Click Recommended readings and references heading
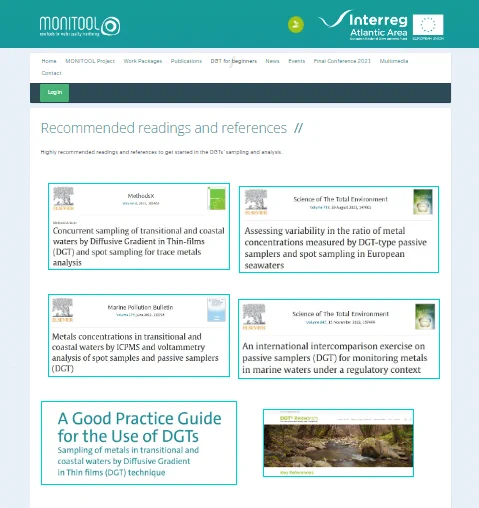 tap(164, 128)
